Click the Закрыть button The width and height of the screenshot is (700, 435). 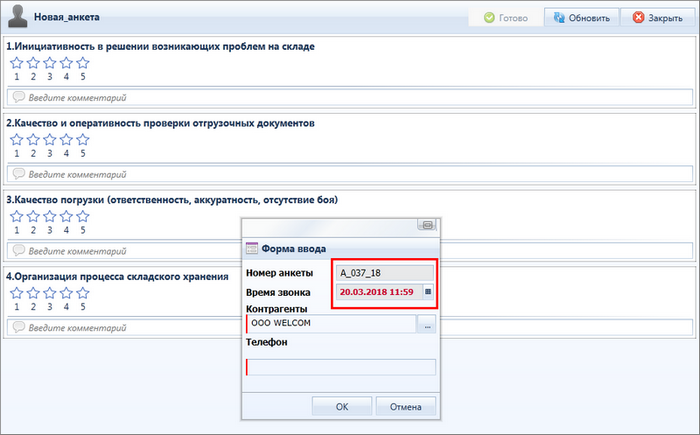(x=657, y=18)
